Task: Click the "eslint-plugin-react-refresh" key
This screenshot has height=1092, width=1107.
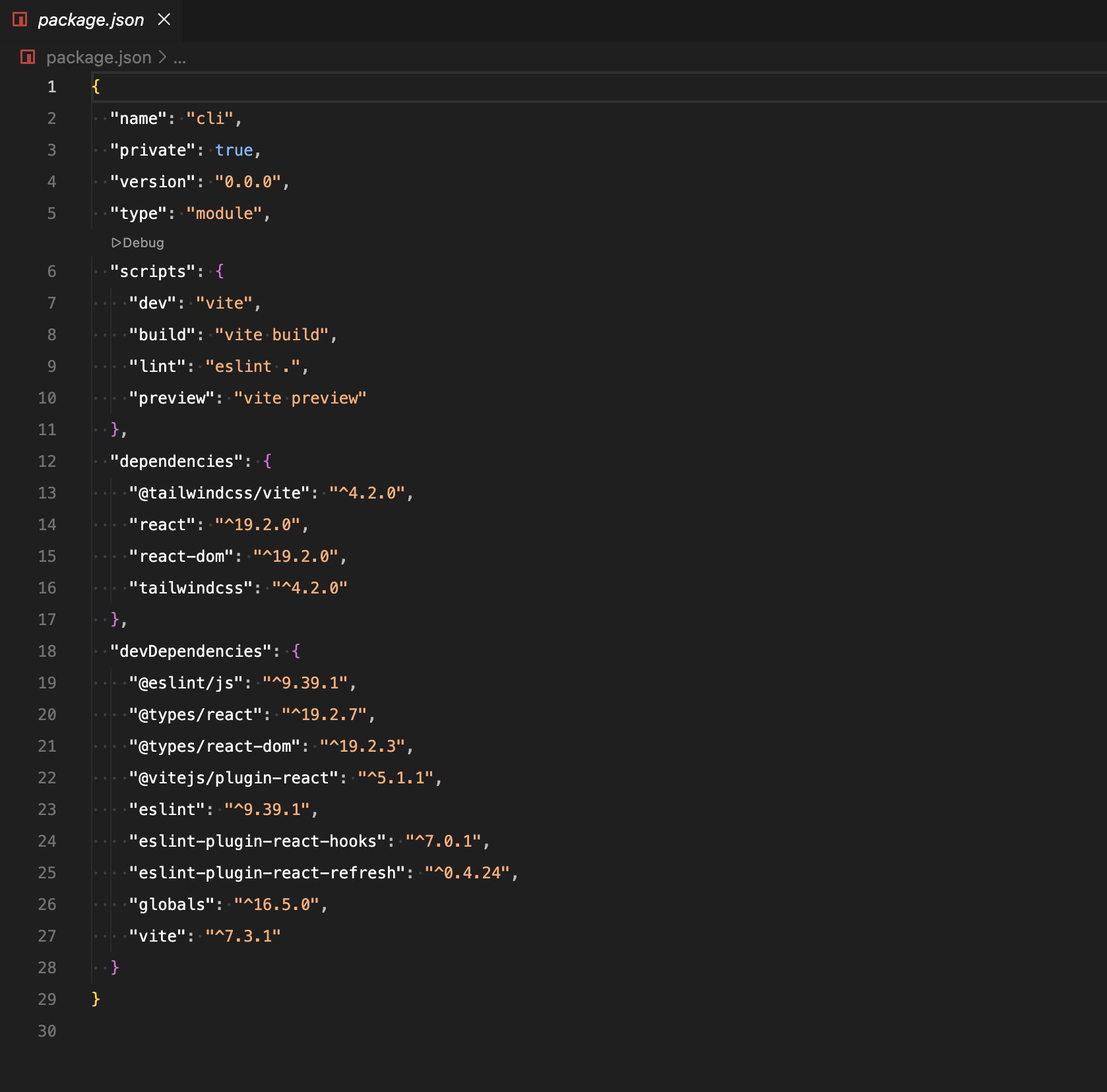Action: tap(267, 872)
